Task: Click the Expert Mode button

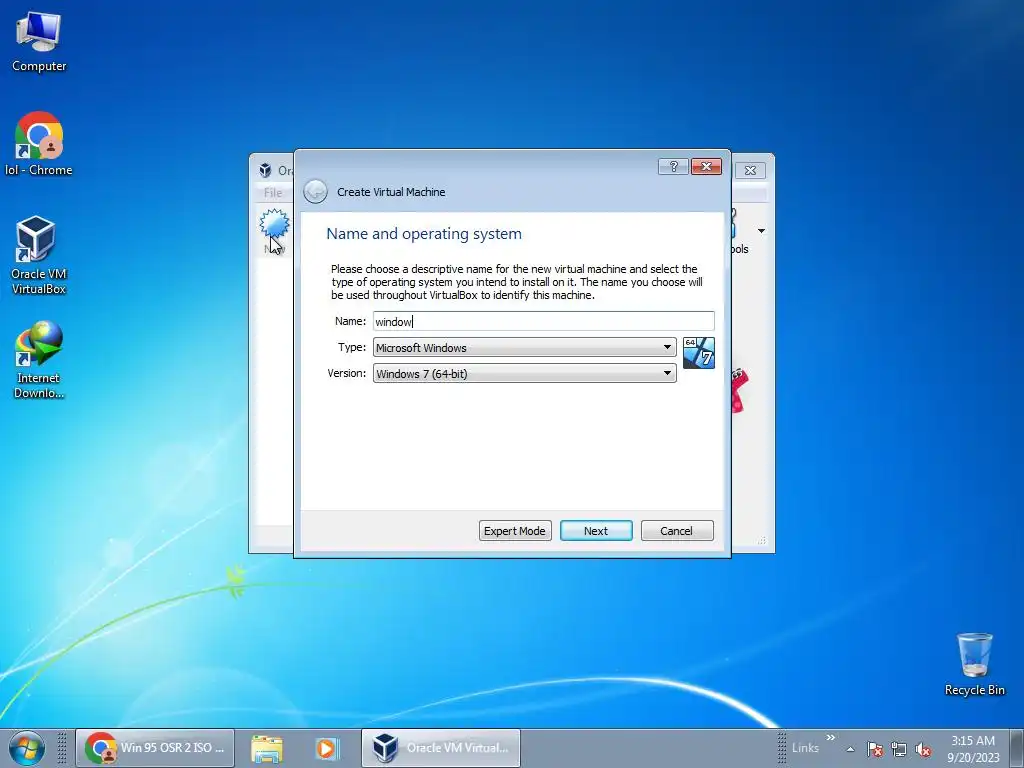Action: 515,531
